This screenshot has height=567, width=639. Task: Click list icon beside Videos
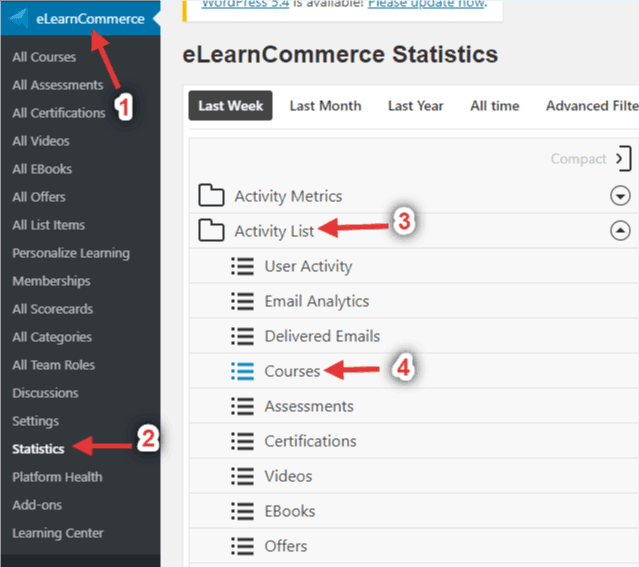pos(242,476)
